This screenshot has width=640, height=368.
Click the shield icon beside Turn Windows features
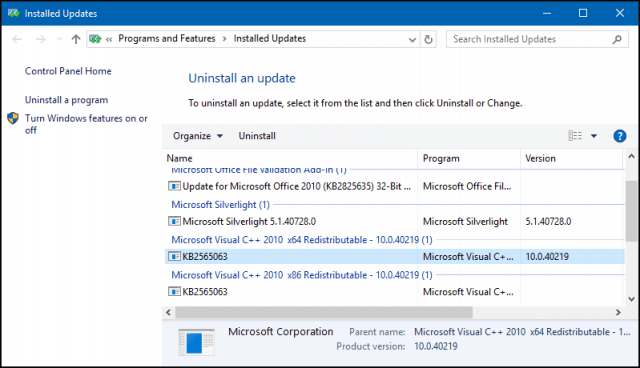pyautogui.click(x=13, y=118)
